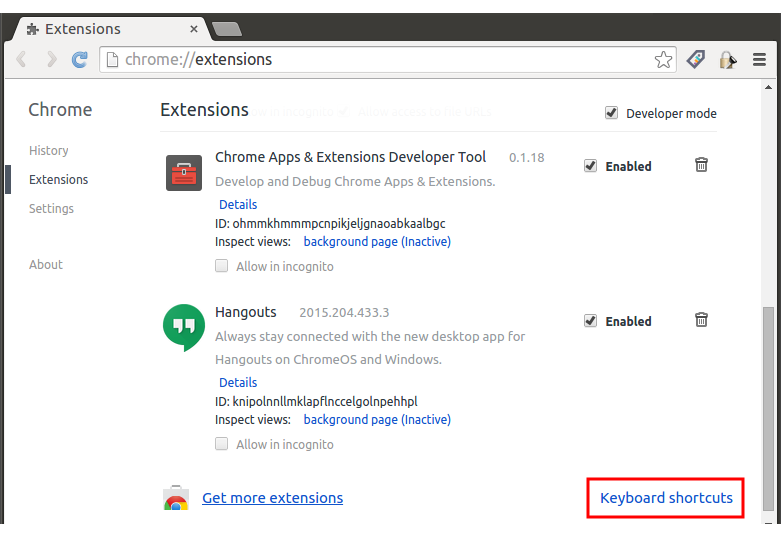Click the browser forward arrow
This screenshot has width=781, height=537.
tap(51, 59)
